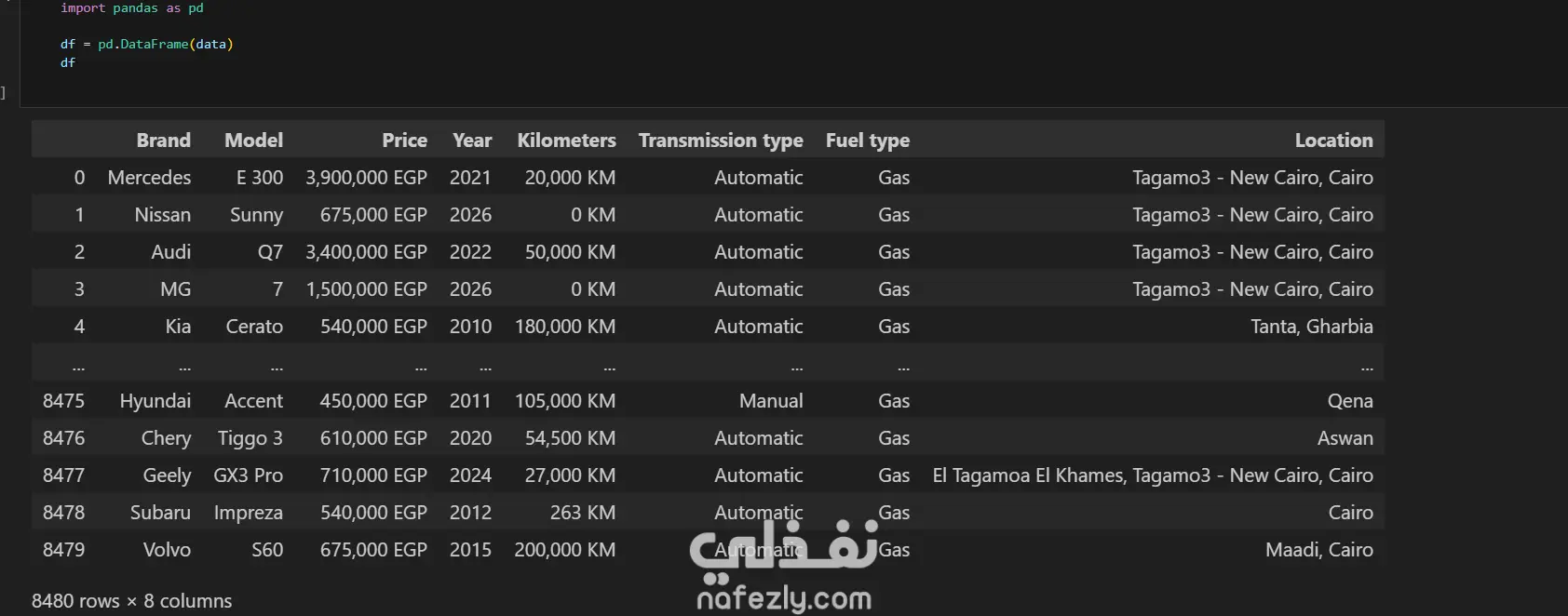Click the 3,400,000 EGP price cell
The height and width of the screenshot is (616, 1568).
coord(366,252)
